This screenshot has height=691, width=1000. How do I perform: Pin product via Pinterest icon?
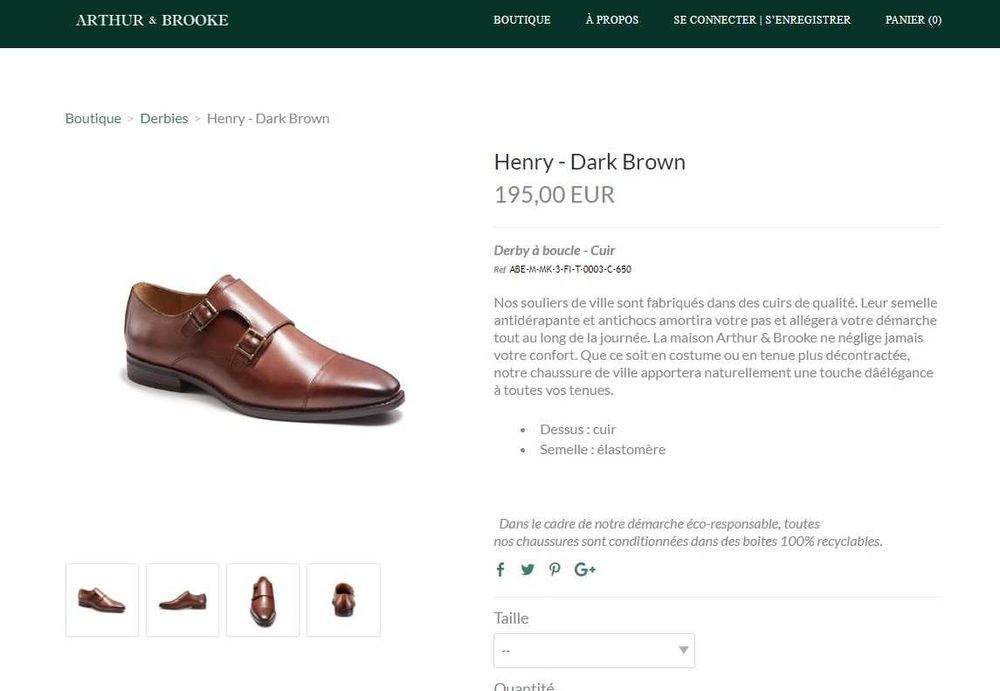[x=555, y=570]
